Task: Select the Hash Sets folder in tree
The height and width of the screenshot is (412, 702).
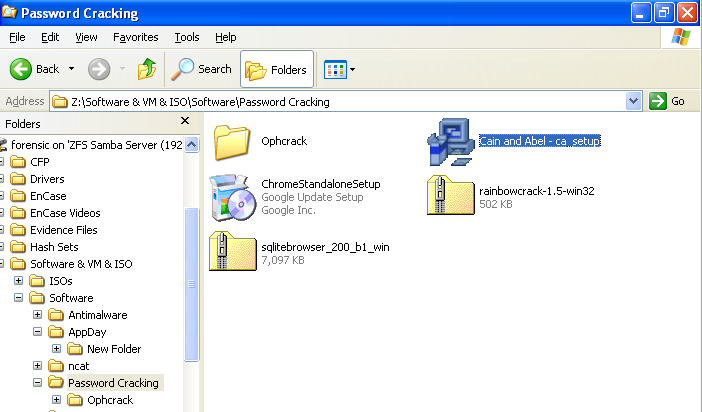Action: 54,247
